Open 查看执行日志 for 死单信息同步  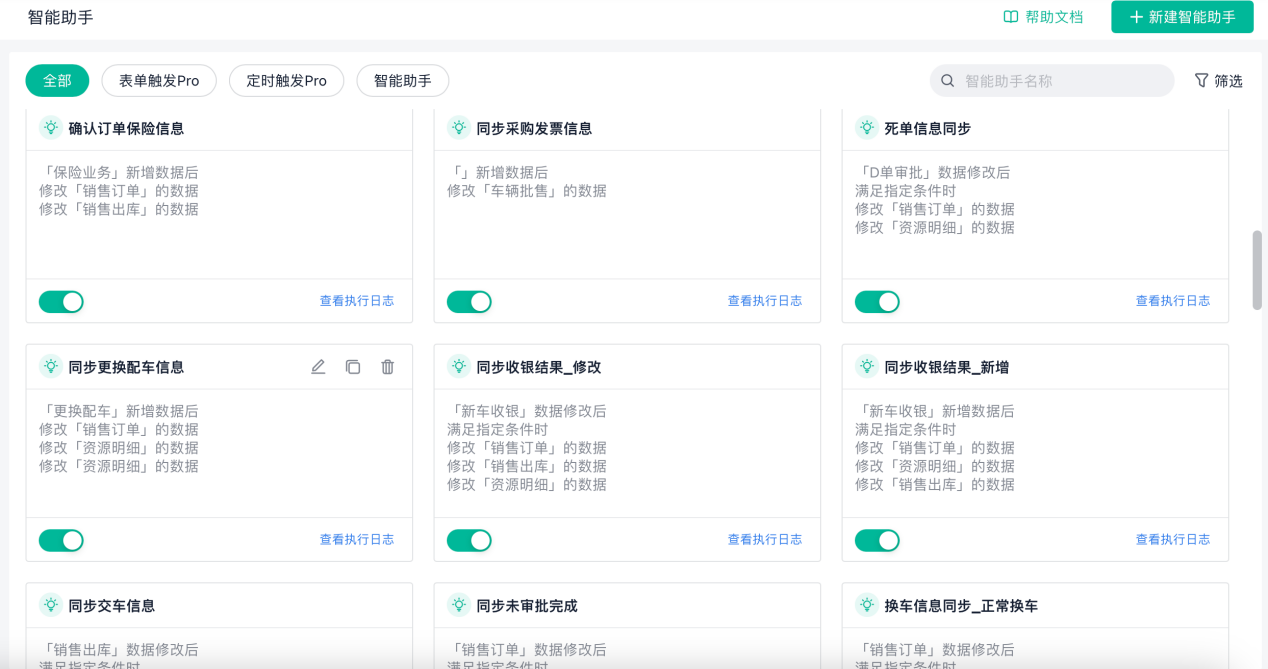point(1172,301)
